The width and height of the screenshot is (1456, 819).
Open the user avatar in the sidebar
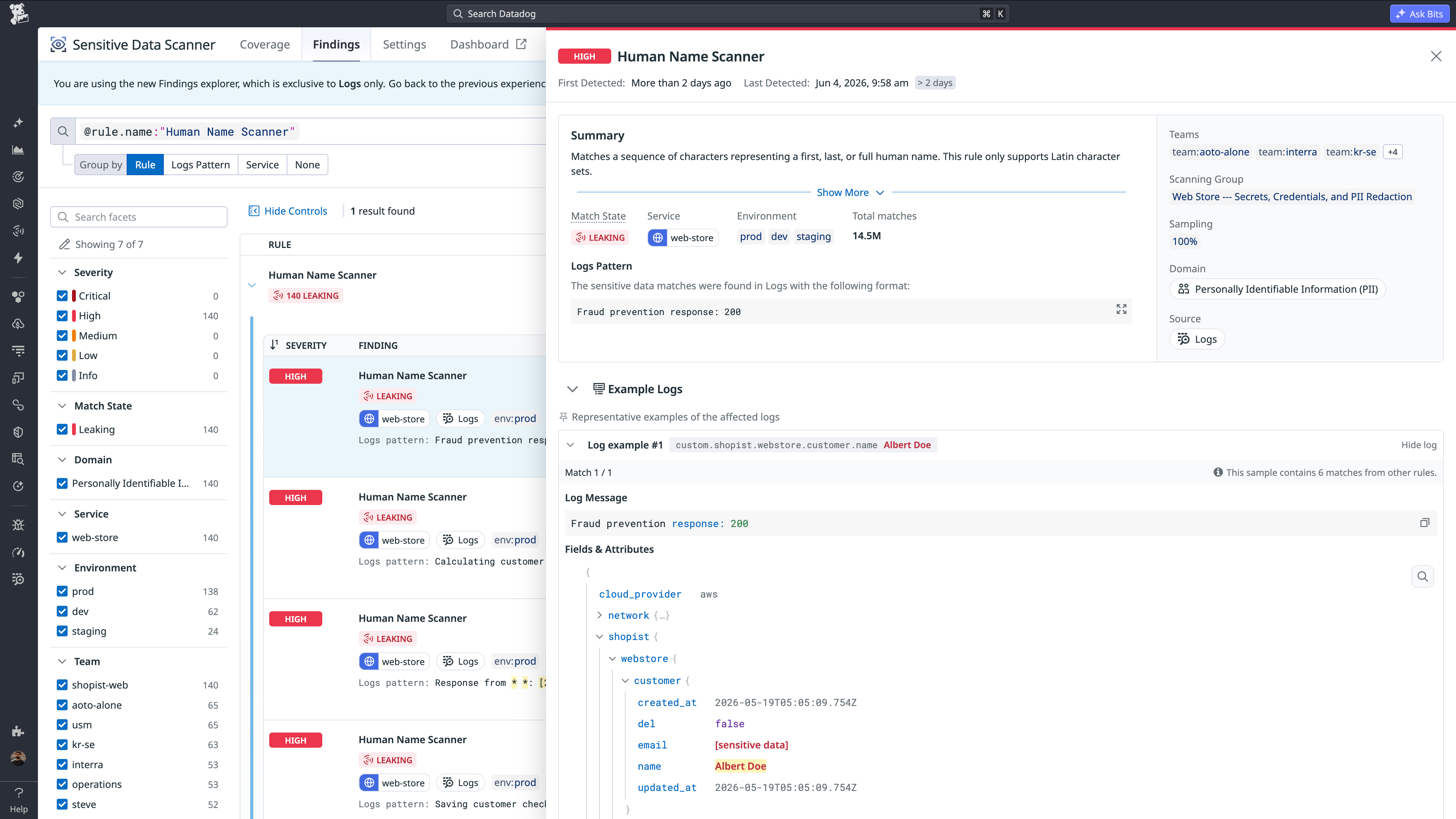pyautogui.click(x=19, y=758)
